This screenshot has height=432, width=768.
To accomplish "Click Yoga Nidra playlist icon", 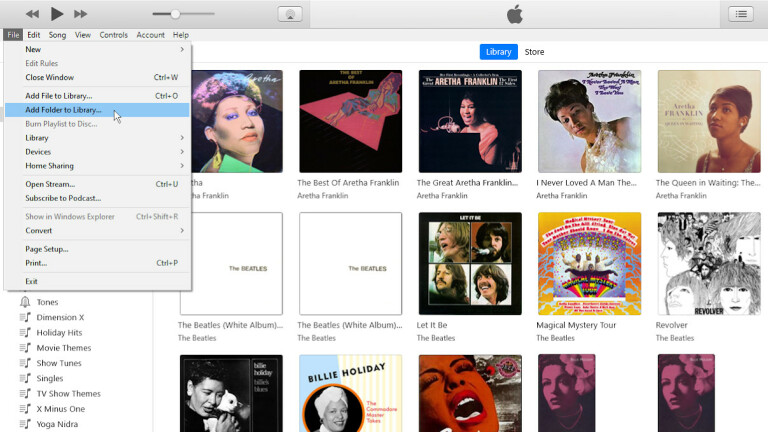I will [x=25, y=424].
